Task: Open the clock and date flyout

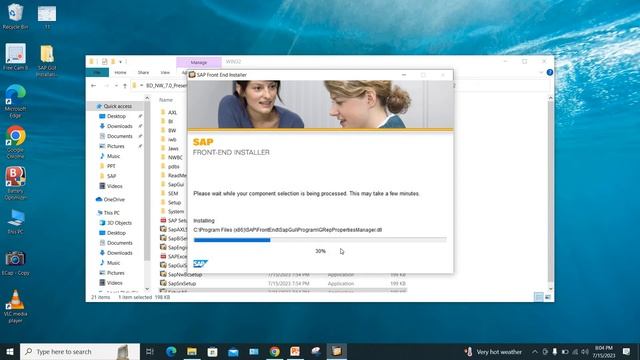Action: (x=604, y=351)
